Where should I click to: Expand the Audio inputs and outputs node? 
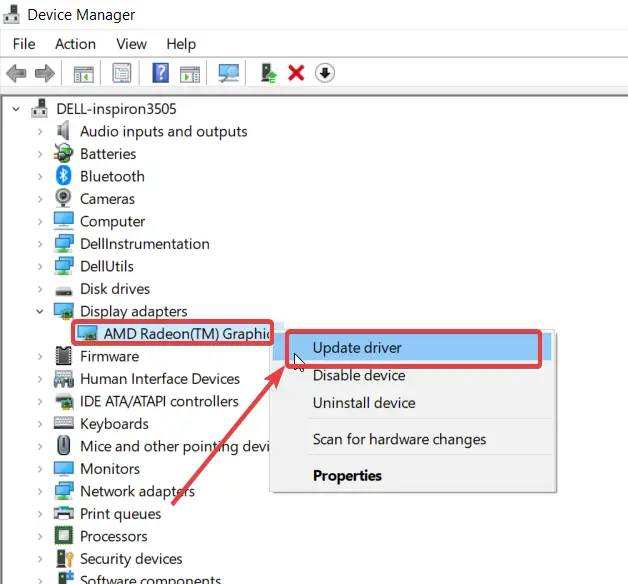(x=40, y=131)
